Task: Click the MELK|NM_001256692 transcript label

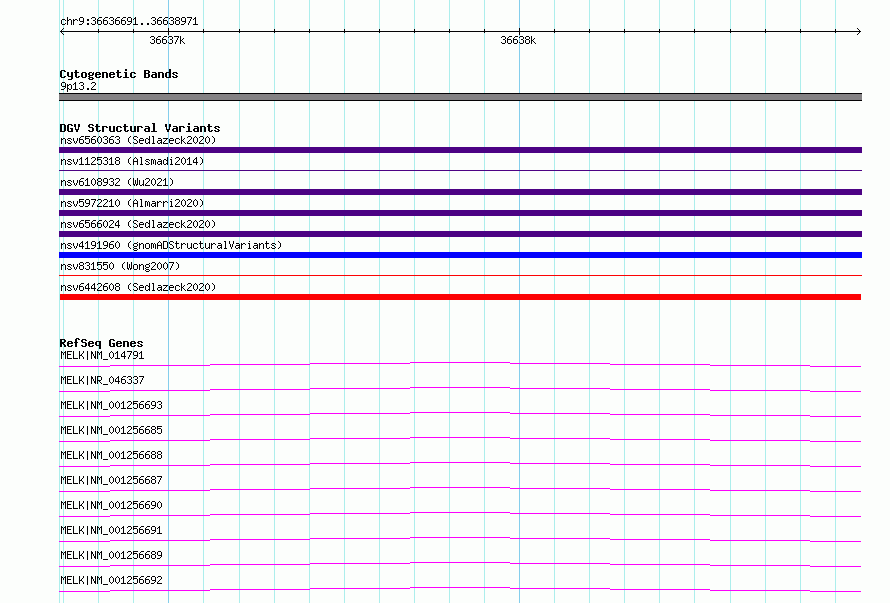Action: point(111,580)
